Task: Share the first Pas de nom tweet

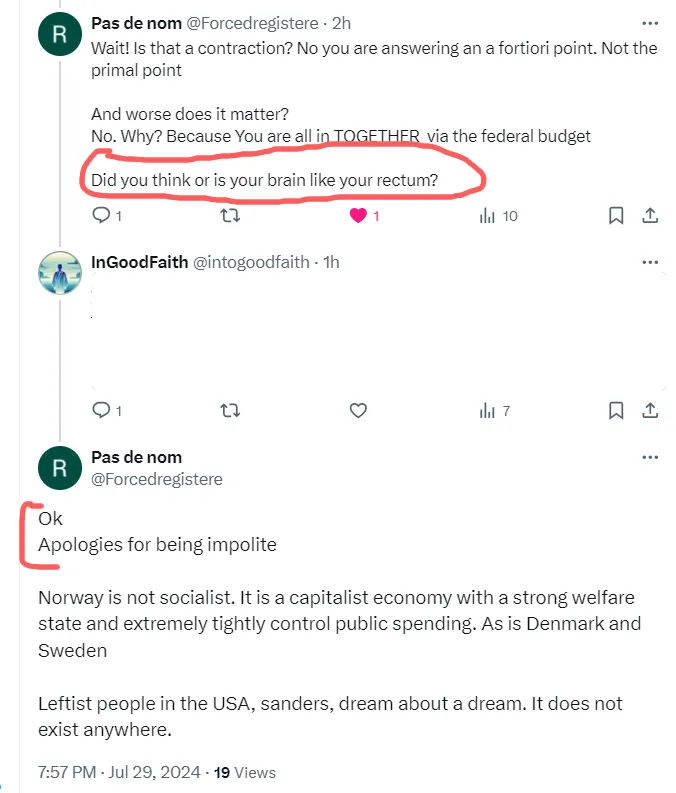Action: 650,215
